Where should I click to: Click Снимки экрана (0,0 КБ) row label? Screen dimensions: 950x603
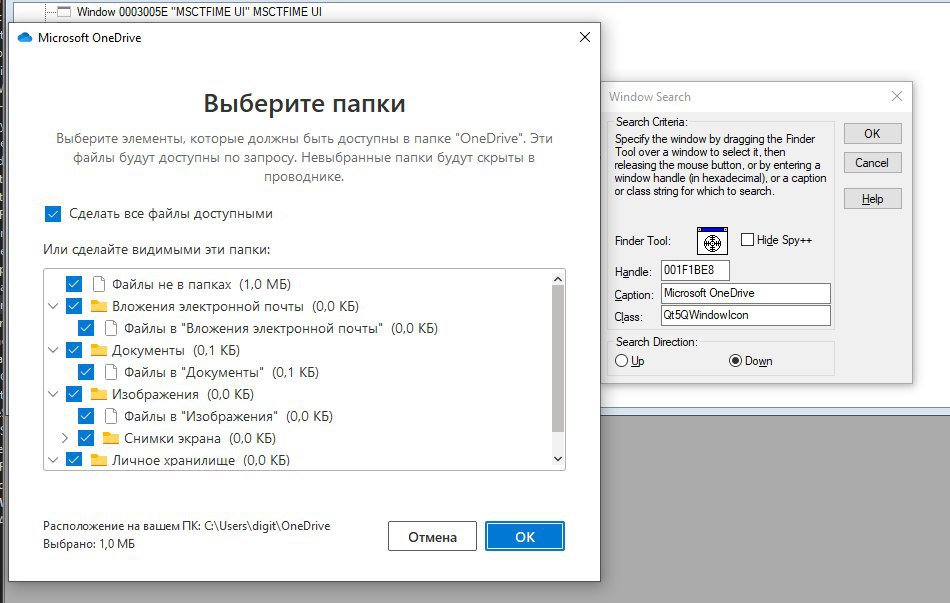click(x=200, y=438)
